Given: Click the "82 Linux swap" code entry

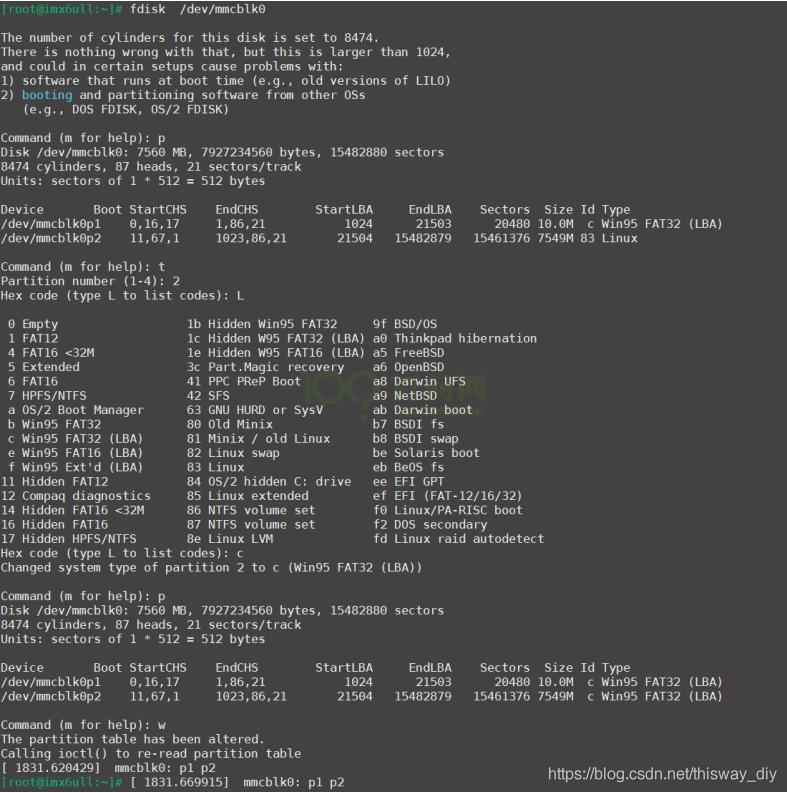Looking at the screenshot, I should pyautogui.click(x=234, y=453).
